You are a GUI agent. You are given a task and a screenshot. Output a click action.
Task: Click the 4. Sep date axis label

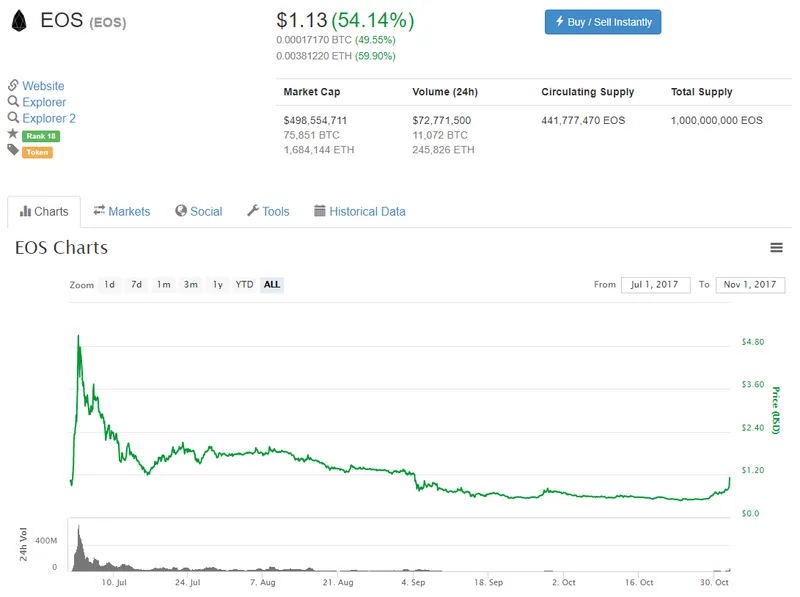pos(413,582)
